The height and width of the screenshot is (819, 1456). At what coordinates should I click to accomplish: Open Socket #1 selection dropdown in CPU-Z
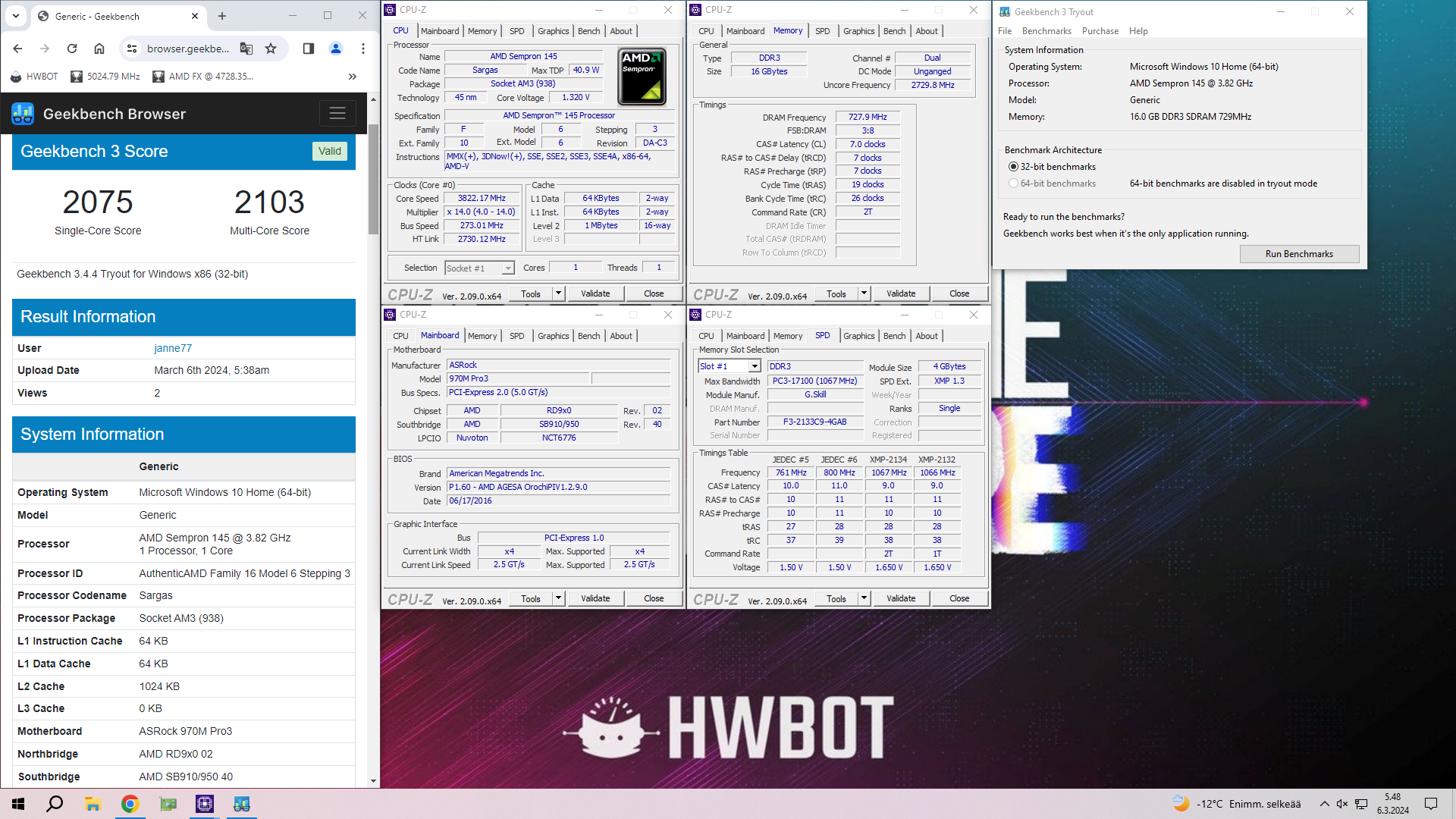click(480, 268)
